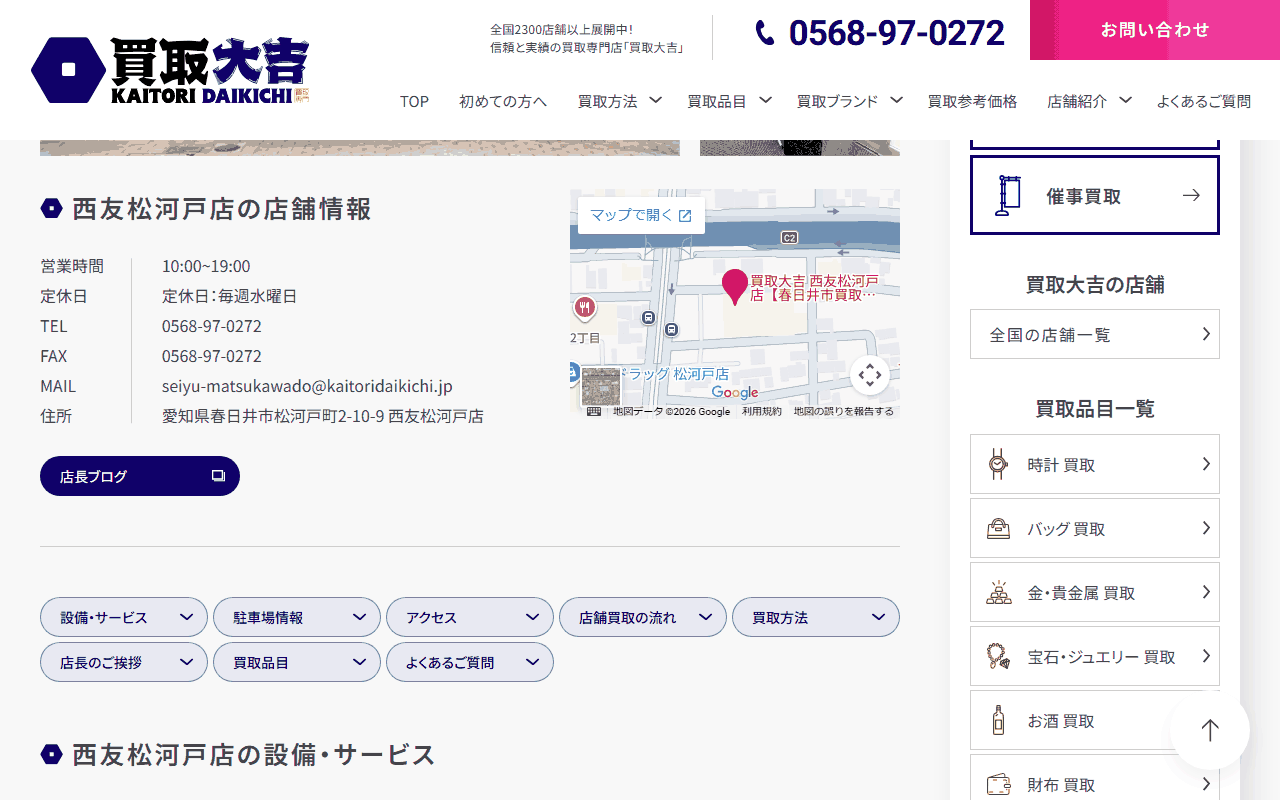1280x800 pixels.
Task: Jump to アクセス section
Action: 470,617
